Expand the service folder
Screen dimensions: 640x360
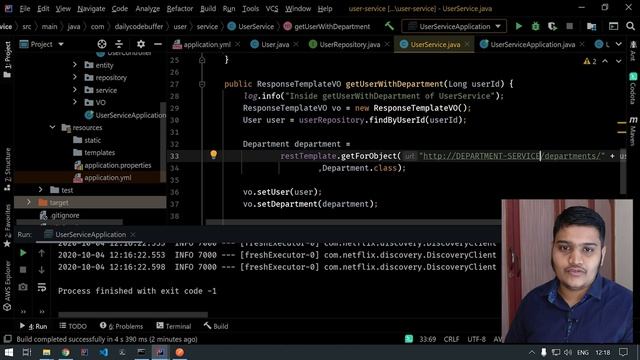tap(75, 90)
